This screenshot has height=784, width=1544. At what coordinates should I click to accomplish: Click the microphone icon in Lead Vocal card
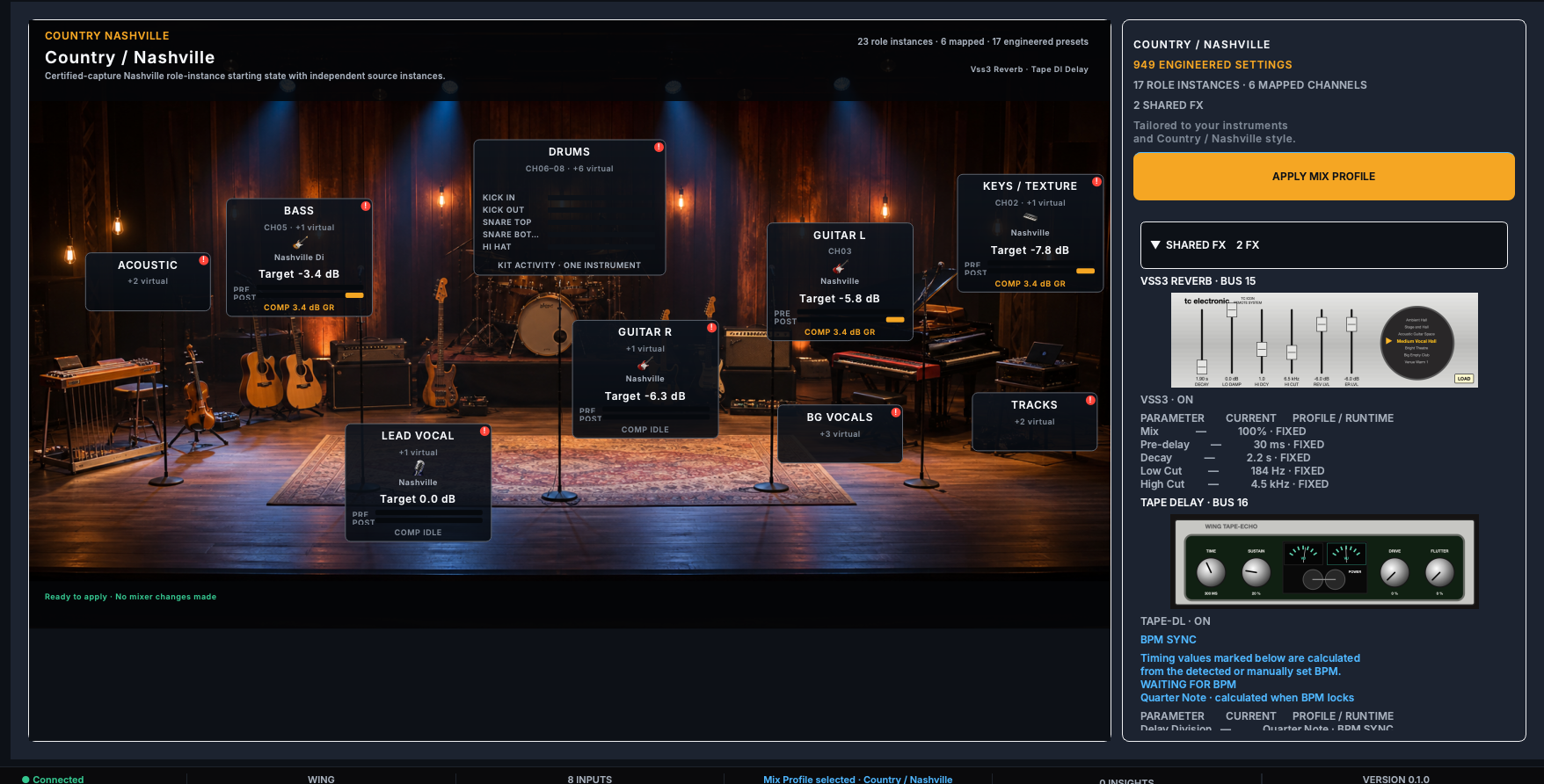tap(419, 468)
